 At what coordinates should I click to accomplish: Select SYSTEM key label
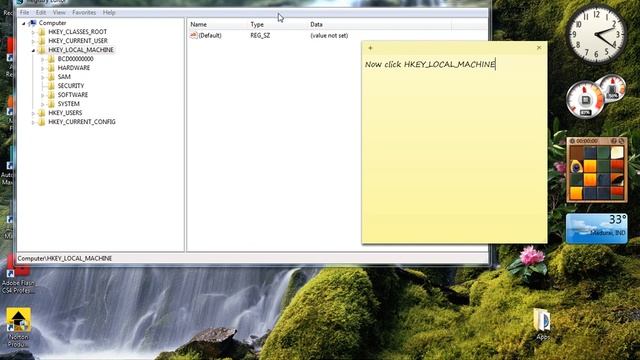coord(69,104)
